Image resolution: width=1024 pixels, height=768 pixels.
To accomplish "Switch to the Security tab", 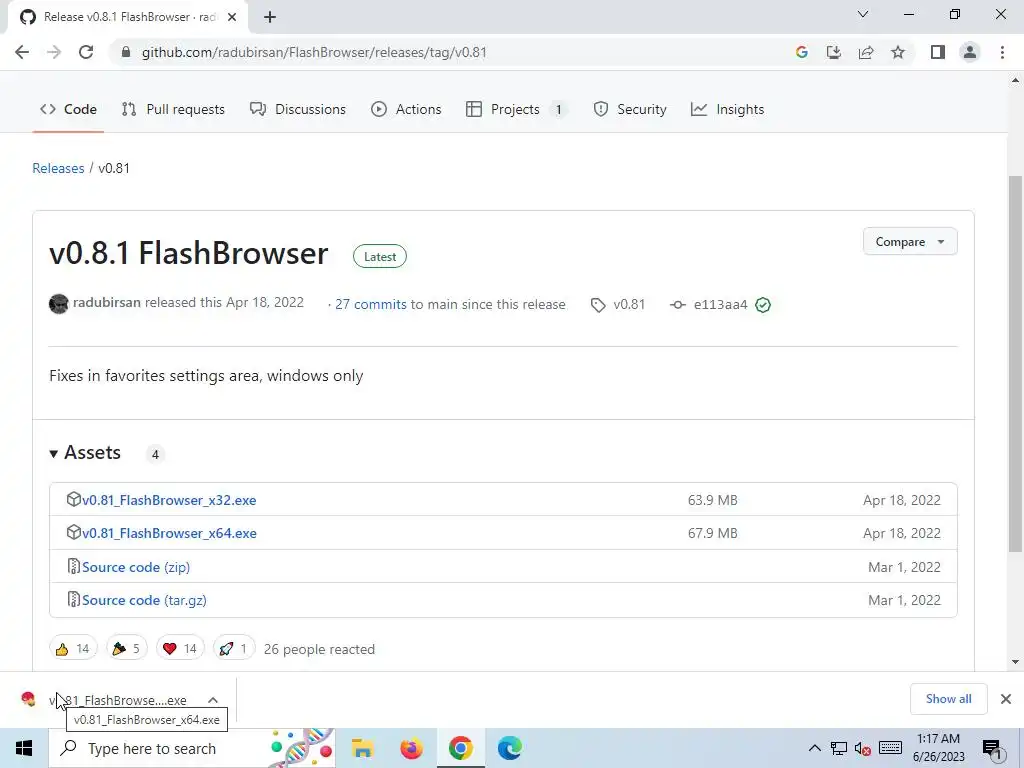I will click(x=630, y=109).
